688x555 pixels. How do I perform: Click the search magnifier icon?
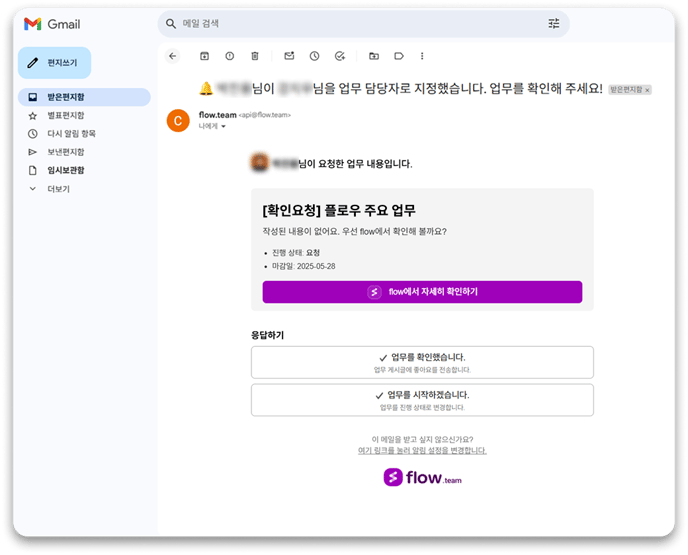point(171,24)
